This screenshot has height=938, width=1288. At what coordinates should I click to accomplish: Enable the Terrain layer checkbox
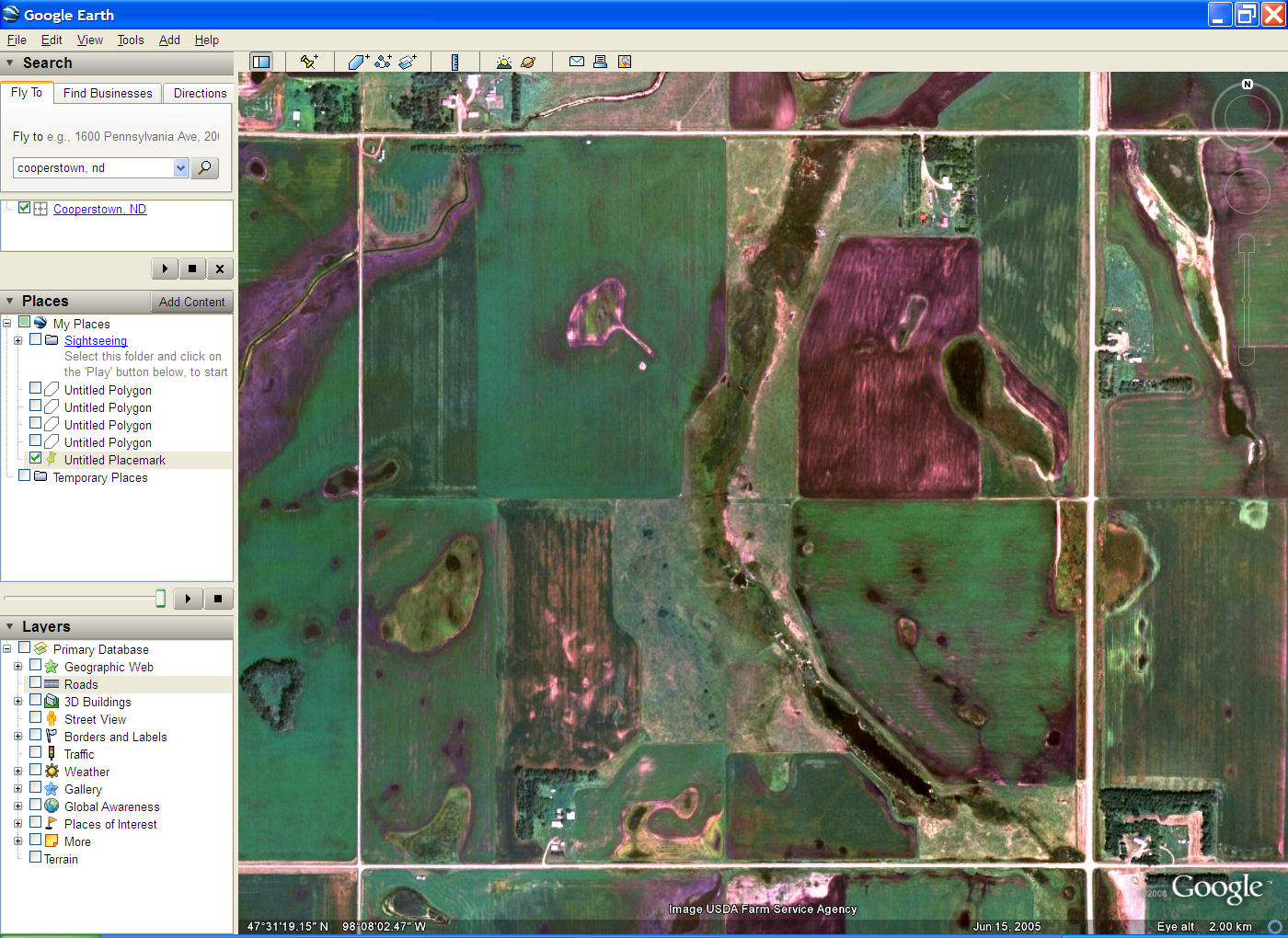[35, 857]
